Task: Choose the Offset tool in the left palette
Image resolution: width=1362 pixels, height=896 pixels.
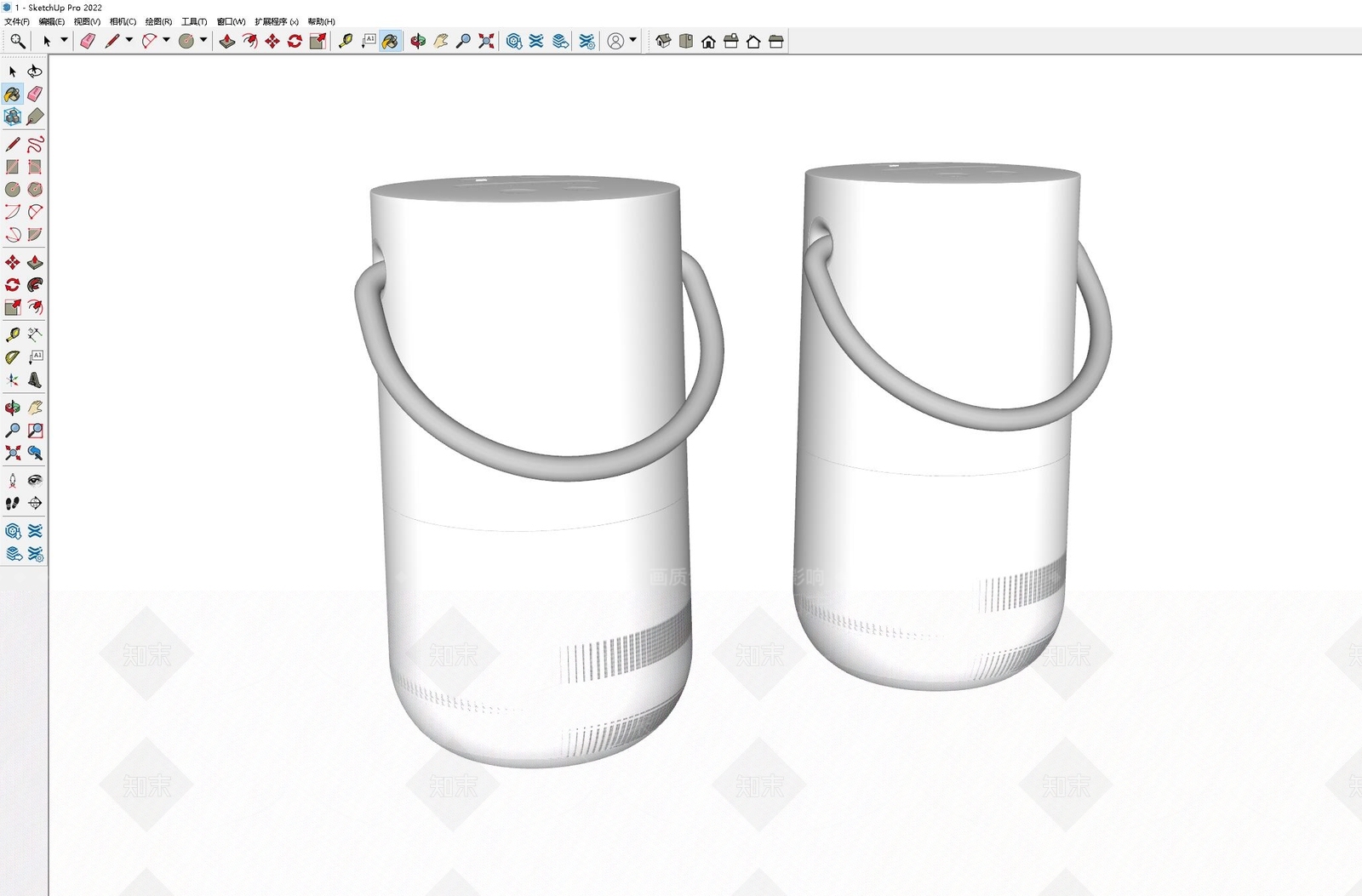Action: coord(35,307)
